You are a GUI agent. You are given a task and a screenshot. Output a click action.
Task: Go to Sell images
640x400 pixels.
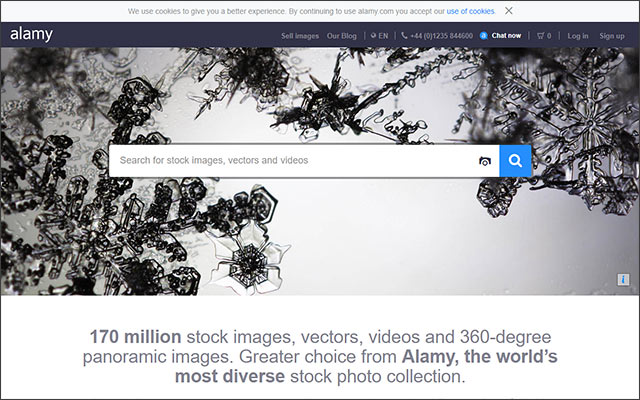point(300,35)
